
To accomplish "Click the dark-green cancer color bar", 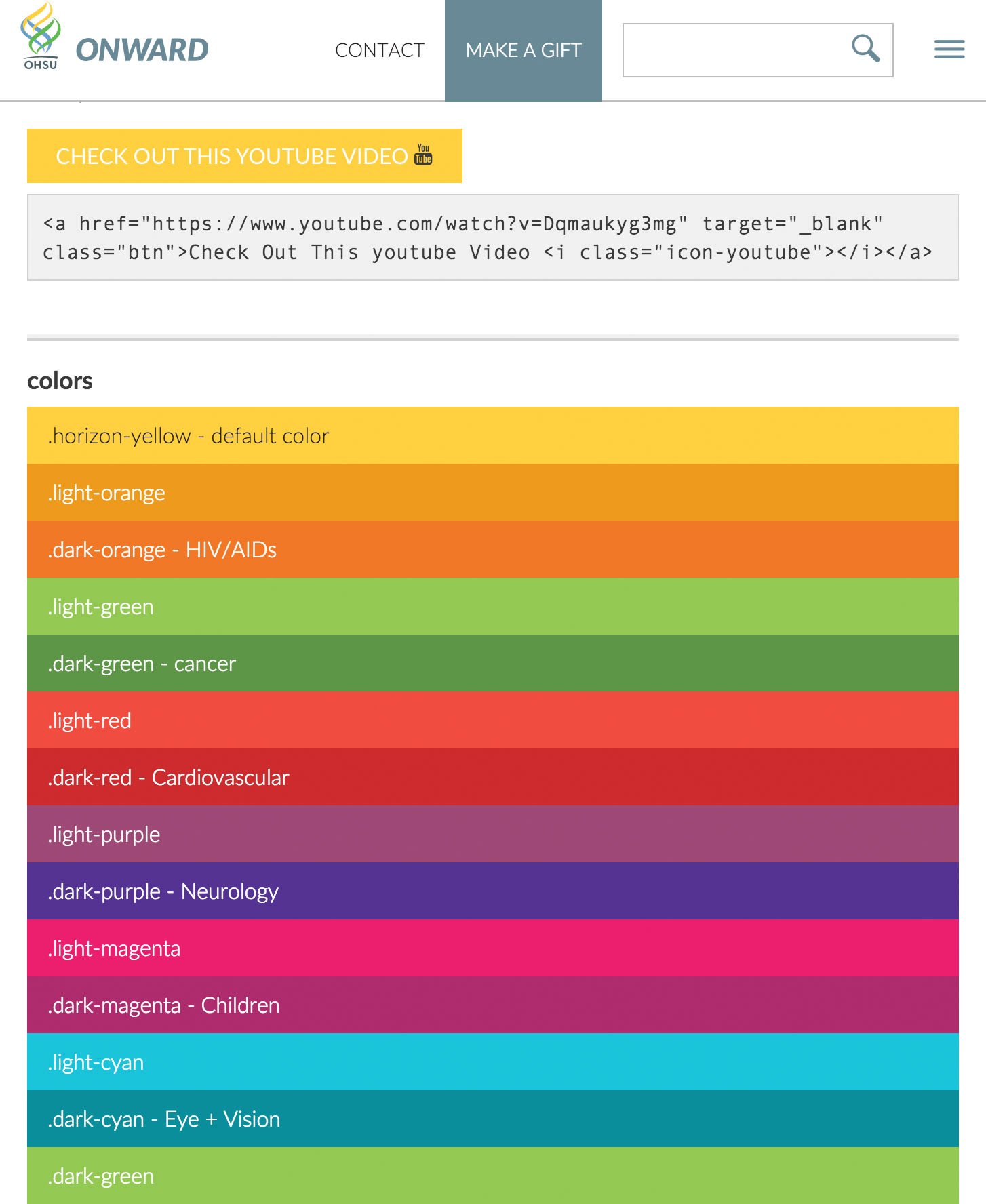I will [x=492, y=663].
